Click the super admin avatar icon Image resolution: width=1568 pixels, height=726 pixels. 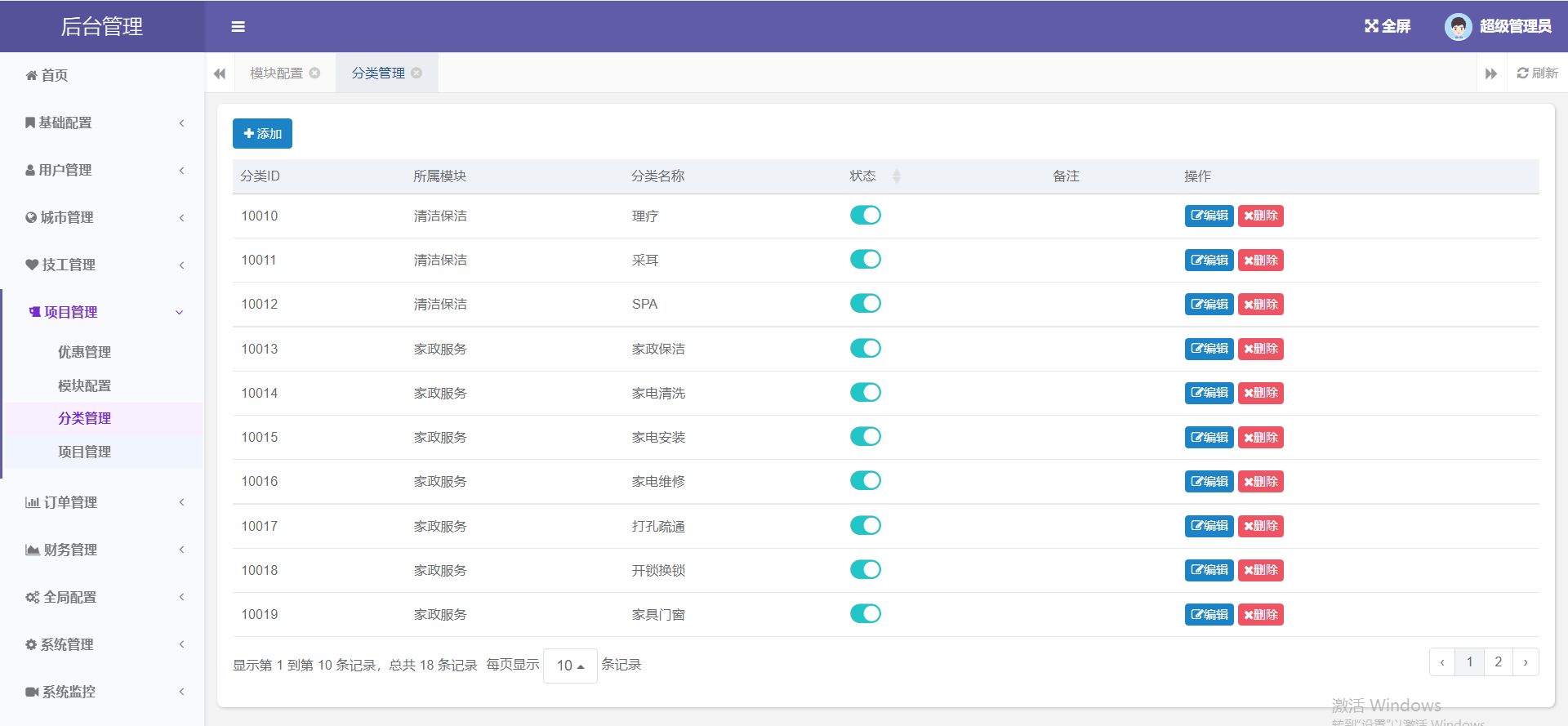click(x=1458, y=26)
